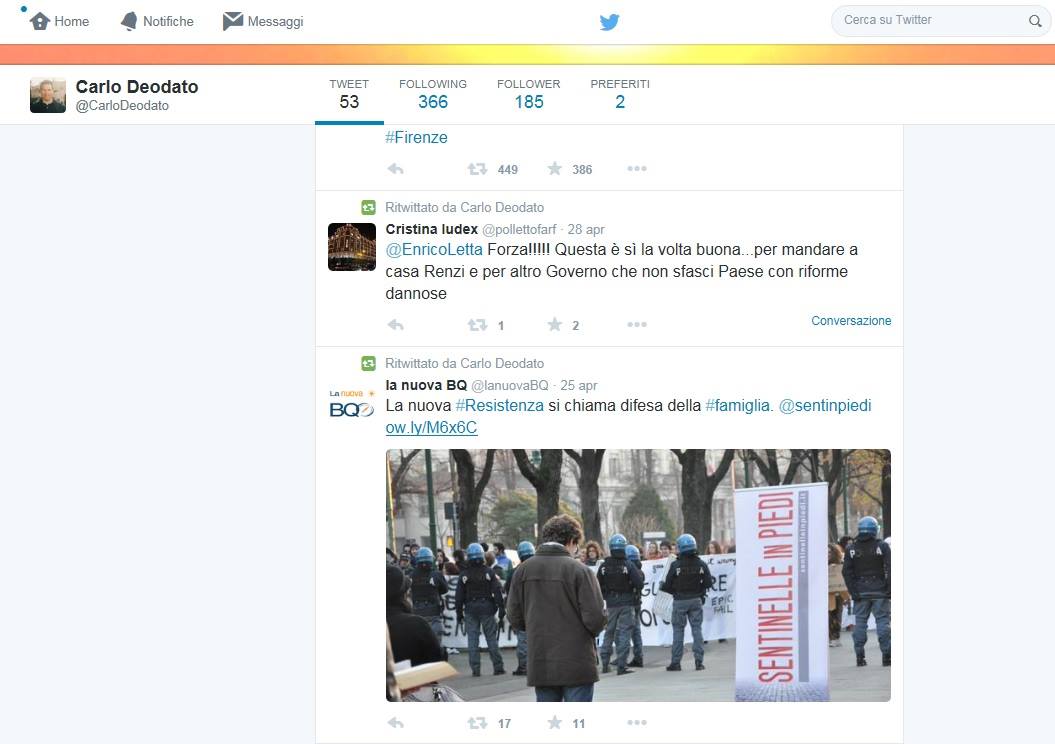Open the Conversazione link
1055x744 pixels.
(x=850, y=321)
